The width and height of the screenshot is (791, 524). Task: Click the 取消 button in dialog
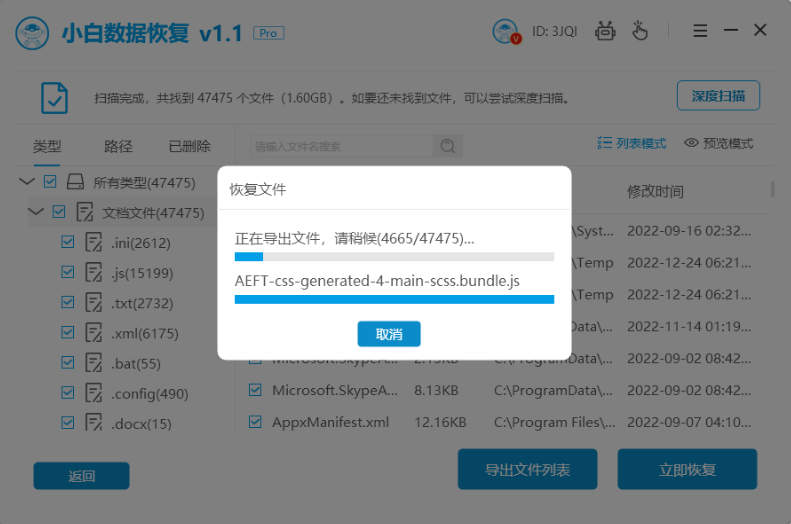(389, 334)
